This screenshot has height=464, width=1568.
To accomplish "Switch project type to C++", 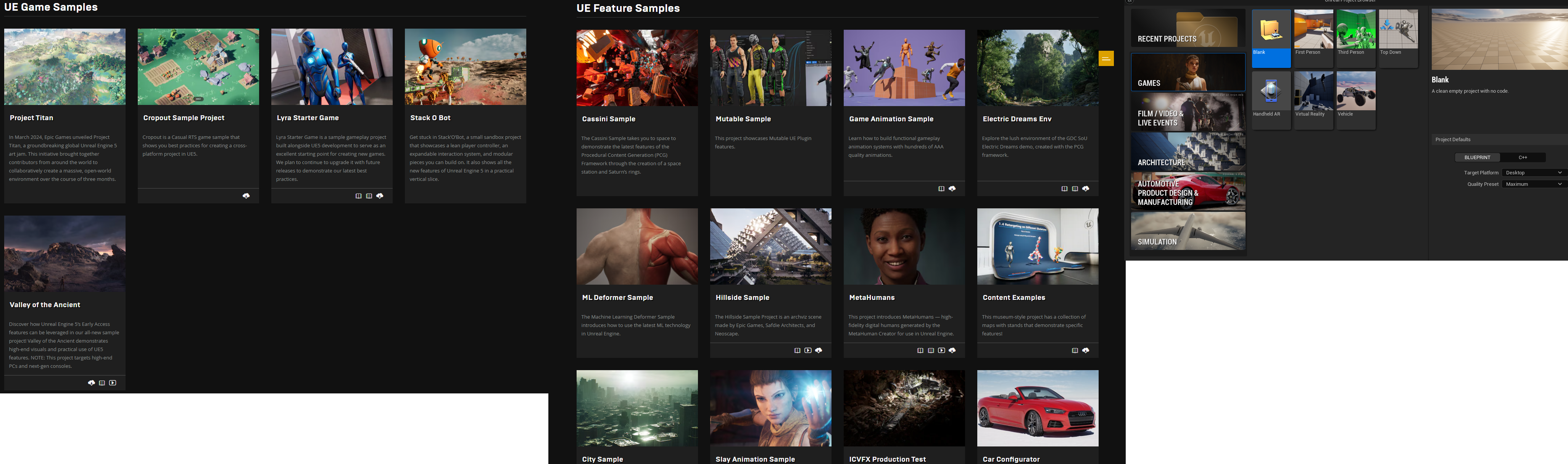I will click(x=1522, y=157).
